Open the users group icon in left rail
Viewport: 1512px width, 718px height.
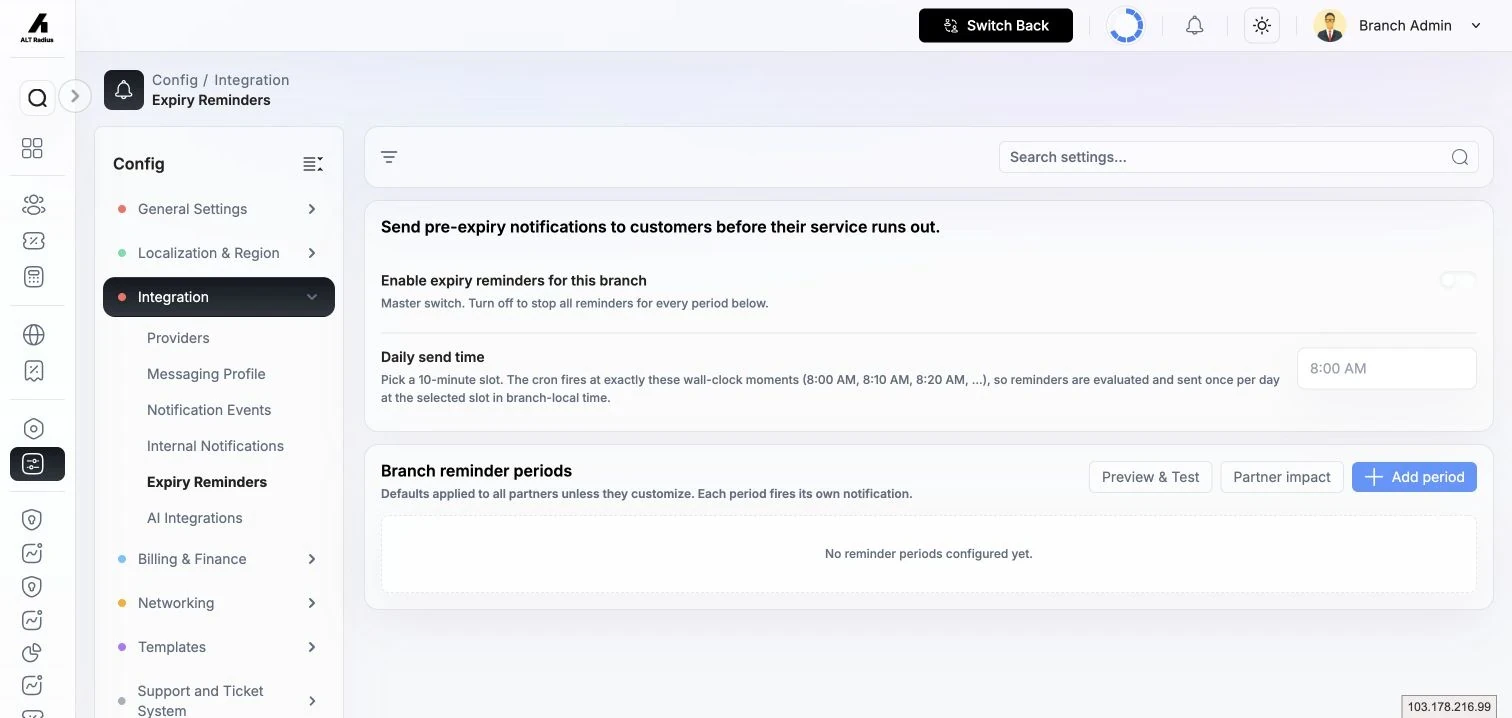[x=33, y=205]
